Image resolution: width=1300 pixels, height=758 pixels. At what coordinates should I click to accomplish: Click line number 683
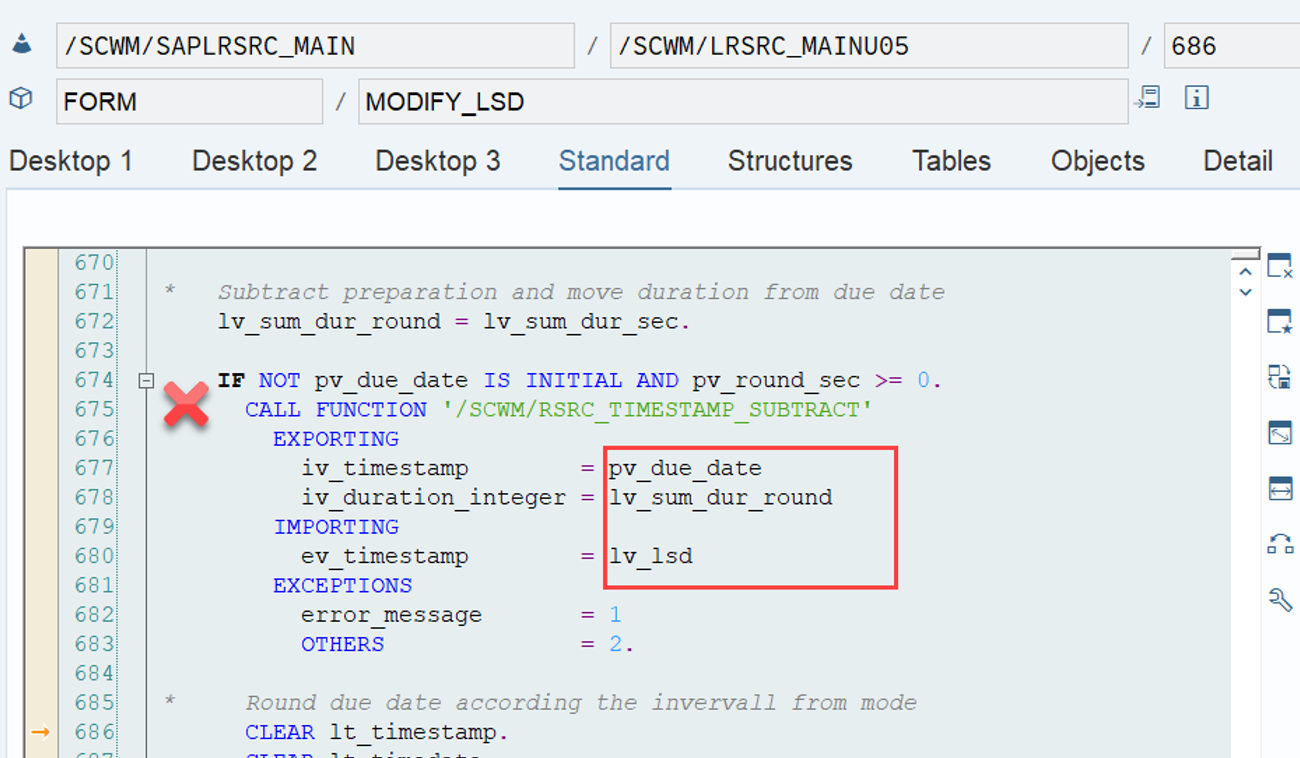pyautogui.click(x=95, y=643)
